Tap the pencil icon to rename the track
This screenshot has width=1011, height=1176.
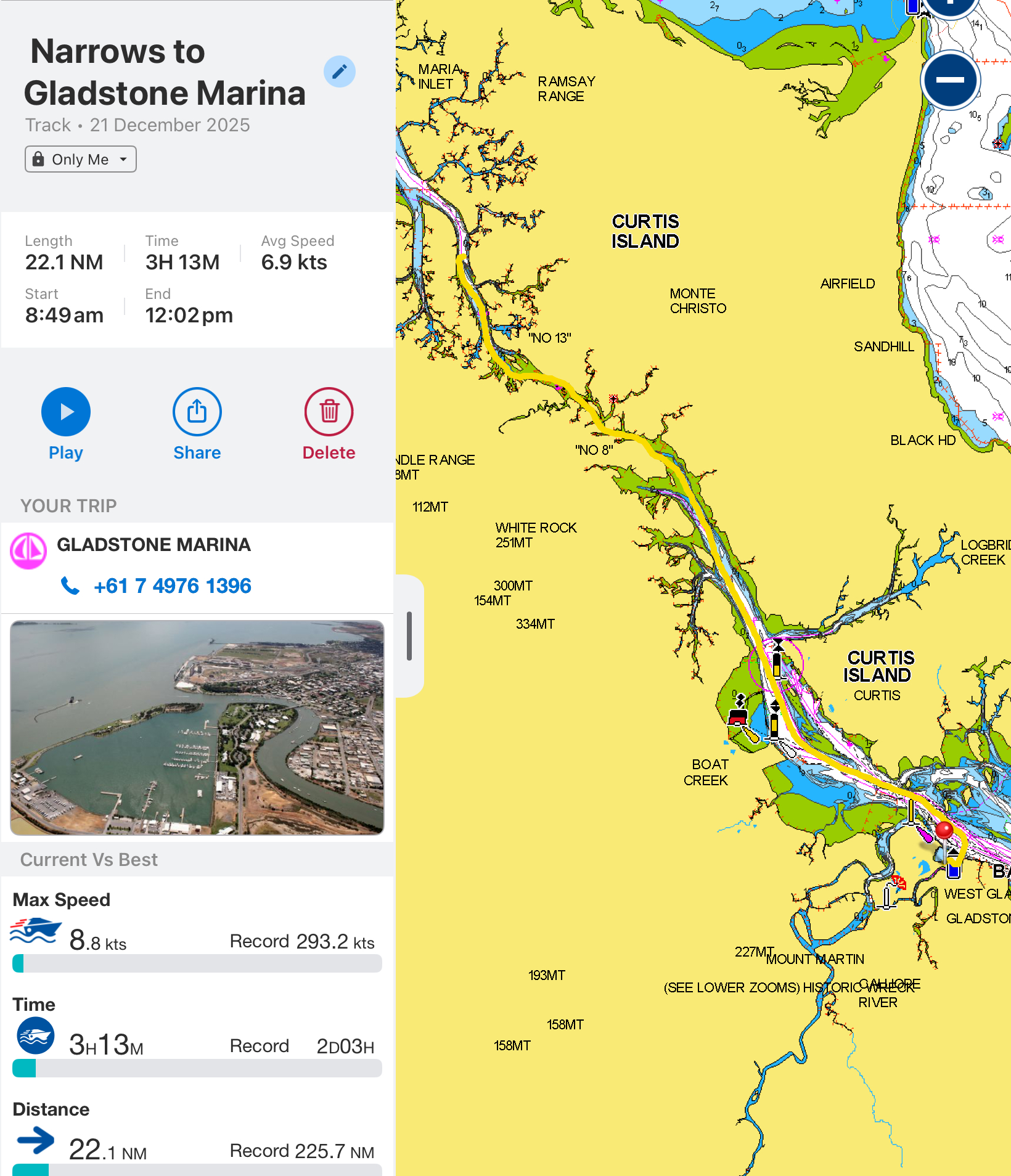[339, 71]
